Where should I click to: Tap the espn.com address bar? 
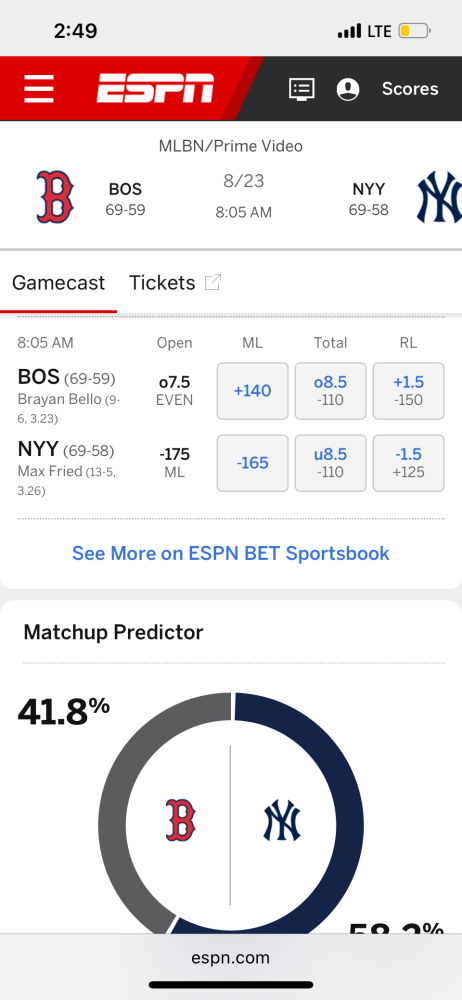click(x=230, y=957)
